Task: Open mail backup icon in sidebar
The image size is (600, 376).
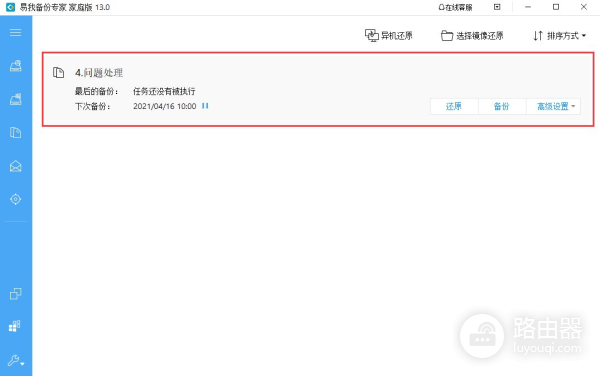Action: 16,166
